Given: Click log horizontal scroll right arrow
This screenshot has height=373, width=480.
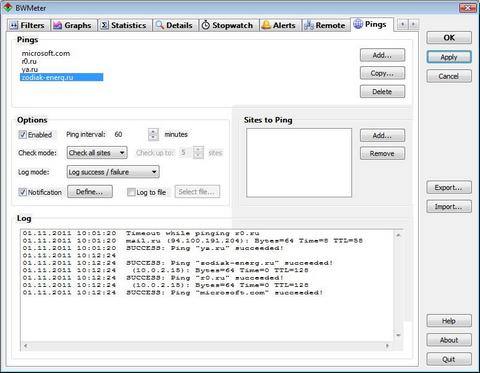Looking at the screenshot, I should [387, 346].
